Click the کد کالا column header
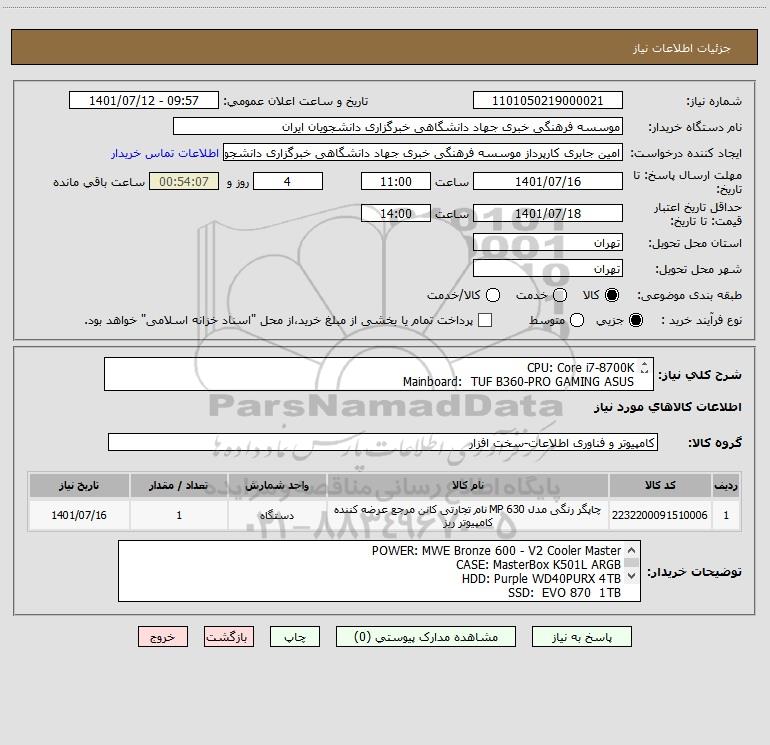This screenshot has height=745, width=770. click(x=660, y=486)
